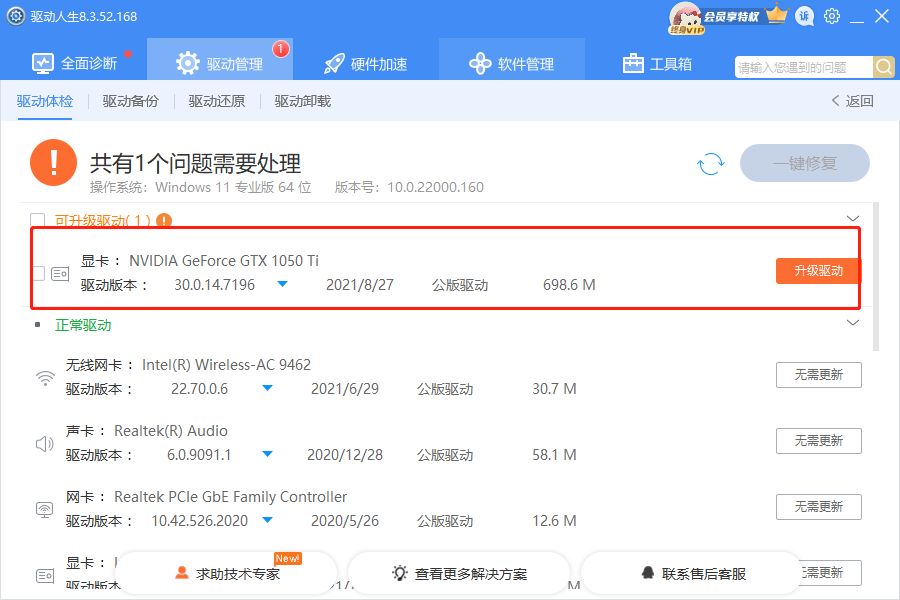900x600 pixels.
Task: Click the 驱动人生 app logo icon
Action: (x=15, y=16)
